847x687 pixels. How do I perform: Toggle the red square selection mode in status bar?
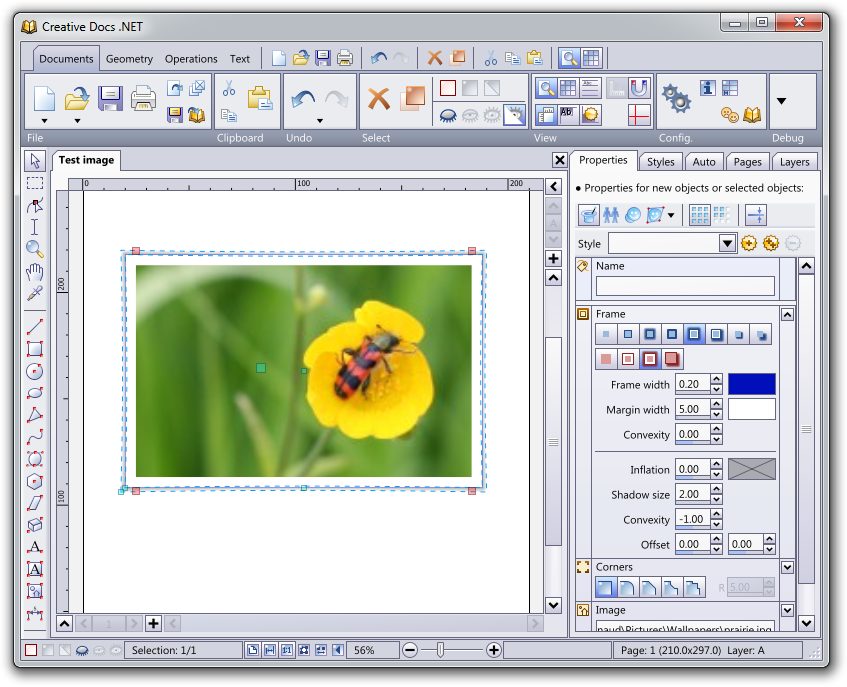pyautogui.click(x=31, y=650)
